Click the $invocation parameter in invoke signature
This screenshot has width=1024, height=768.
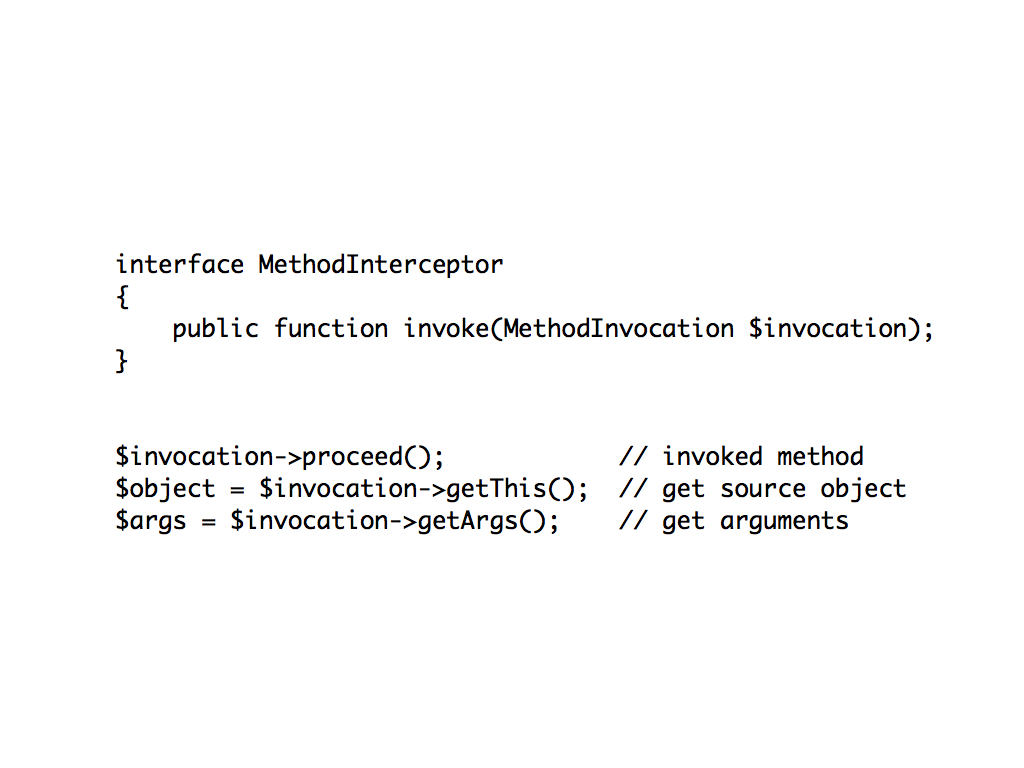tap(828, 328)
